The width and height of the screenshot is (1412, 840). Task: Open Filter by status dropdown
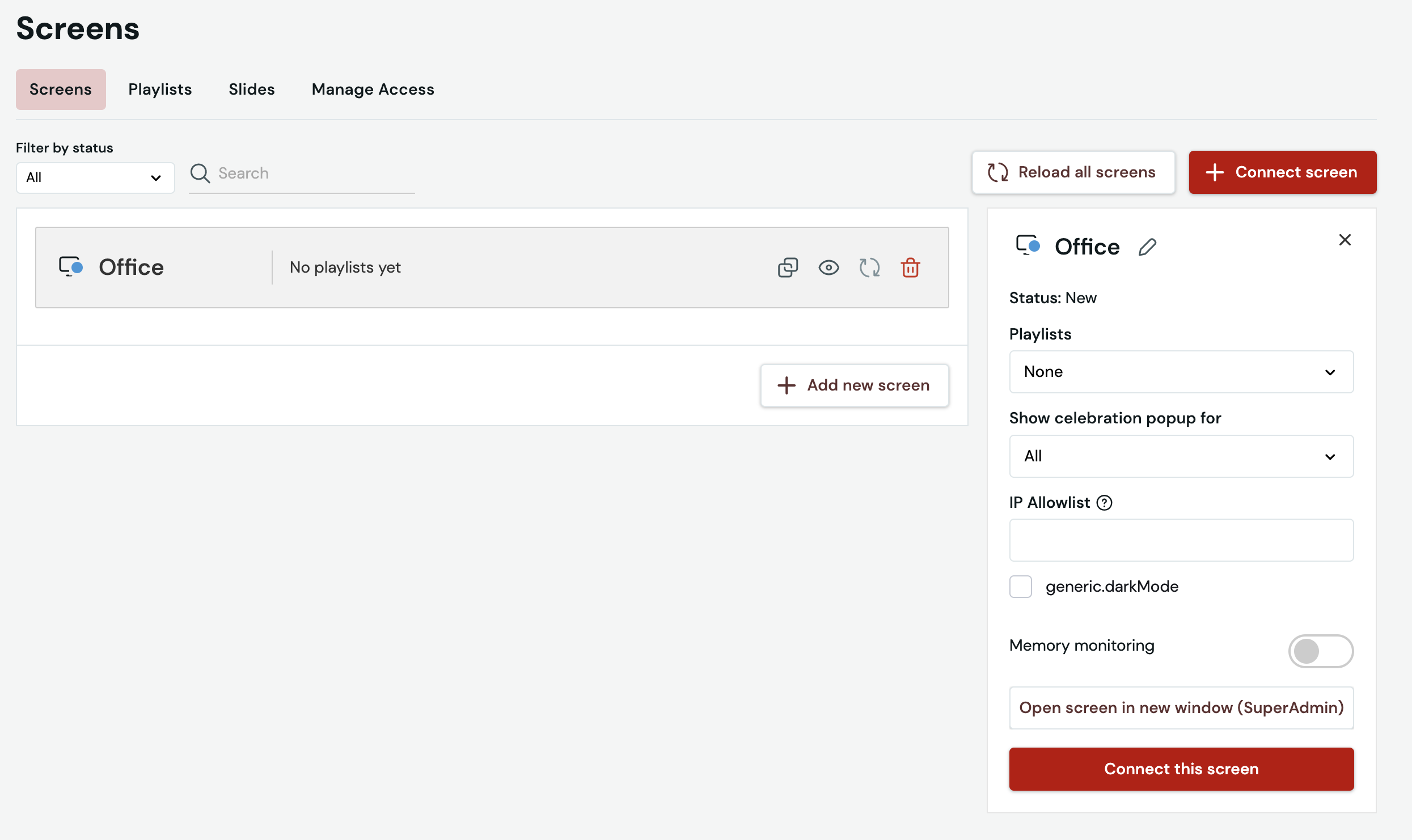point(95,178)
